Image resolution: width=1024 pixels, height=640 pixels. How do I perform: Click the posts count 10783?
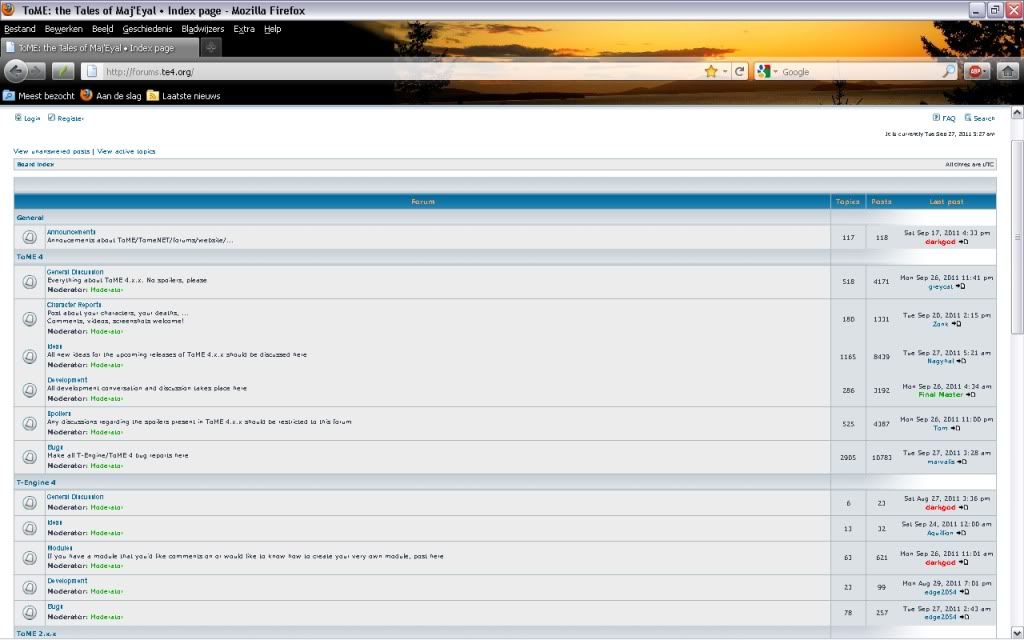pyautogui.click(x=882, y=457)
